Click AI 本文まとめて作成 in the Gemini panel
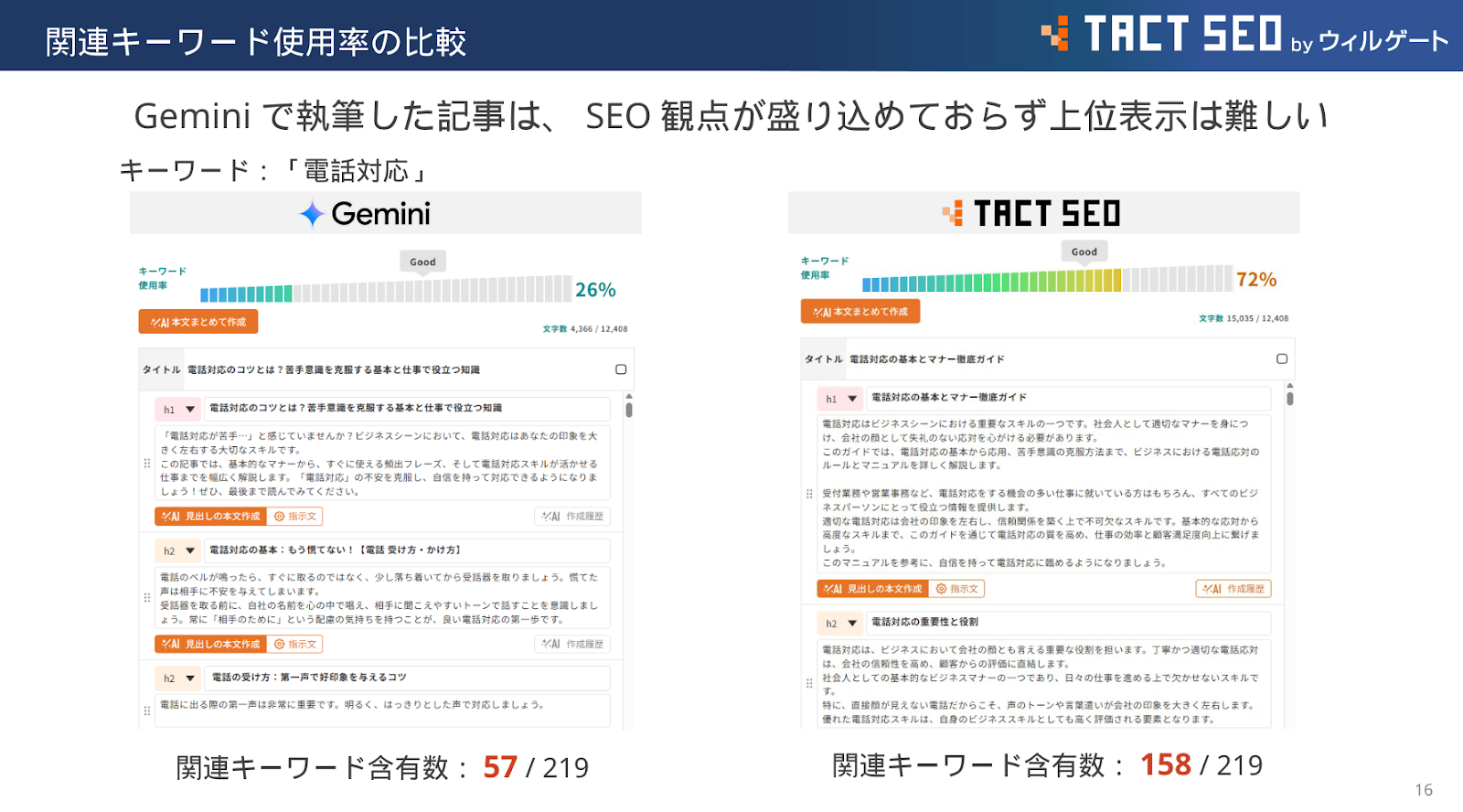 click(x=198, y=322)
